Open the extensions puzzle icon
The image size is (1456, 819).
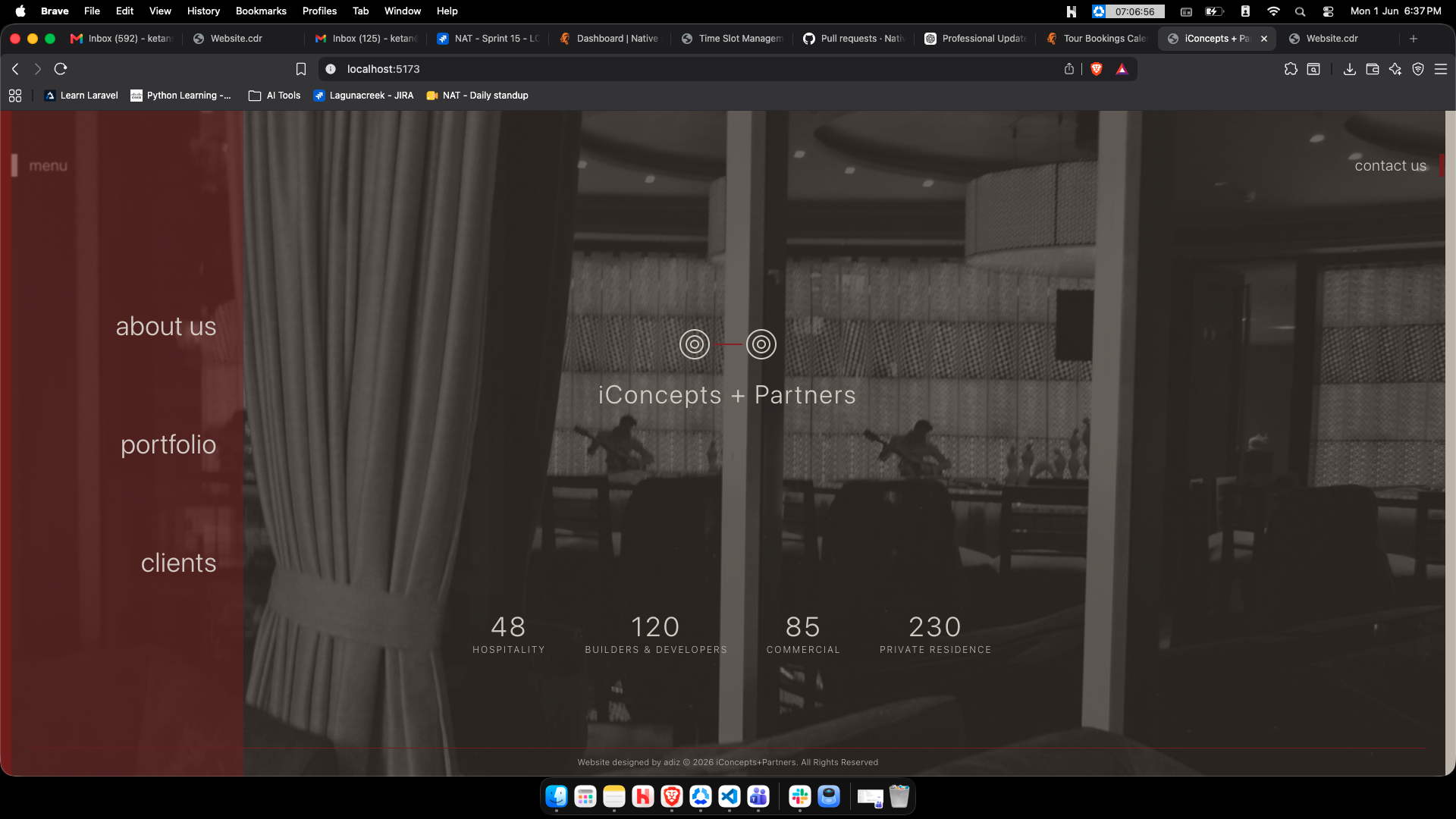1291,69
